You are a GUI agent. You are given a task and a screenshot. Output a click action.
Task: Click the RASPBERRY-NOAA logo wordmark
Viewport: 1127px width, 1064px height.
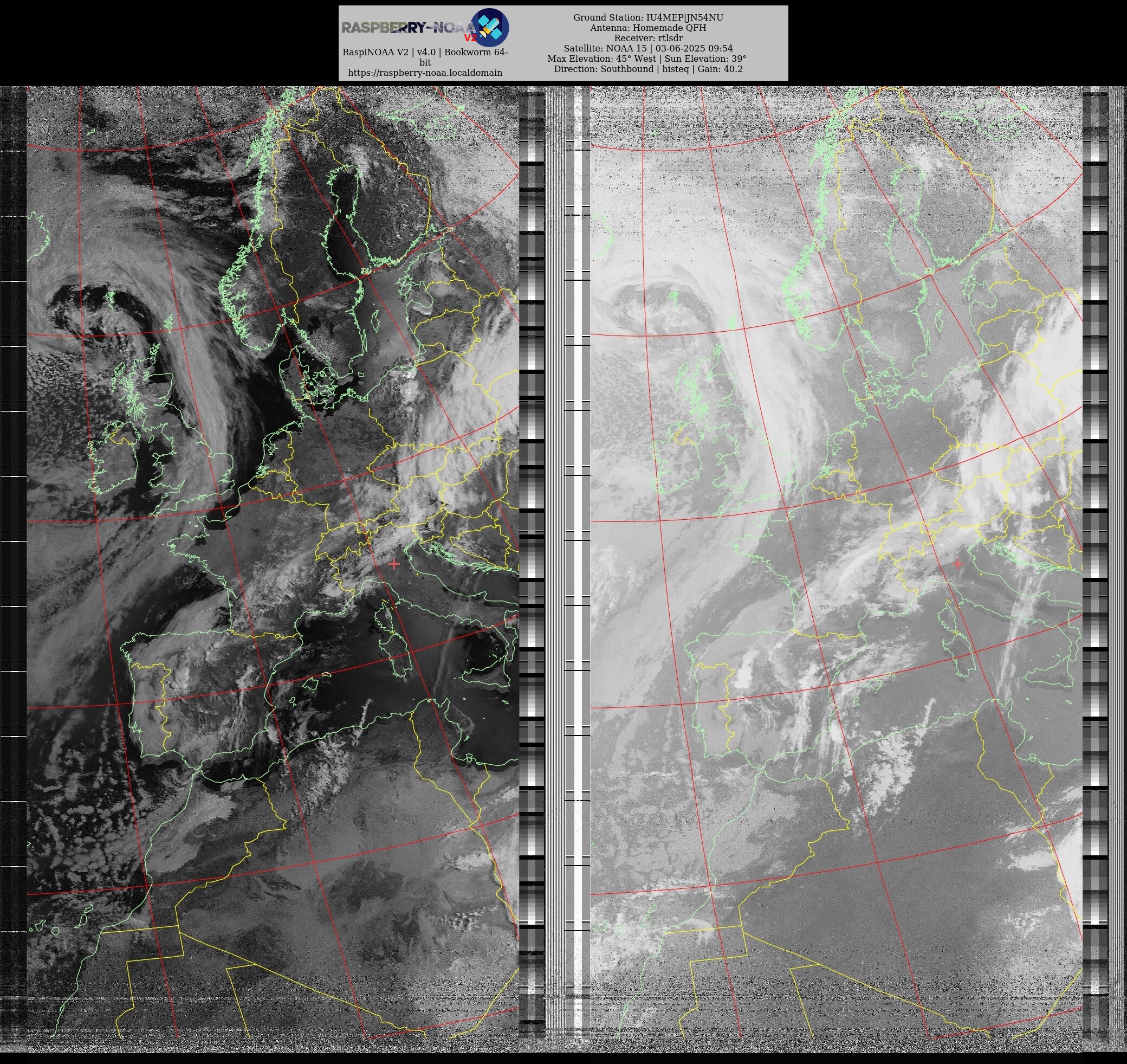coord(409,28)
